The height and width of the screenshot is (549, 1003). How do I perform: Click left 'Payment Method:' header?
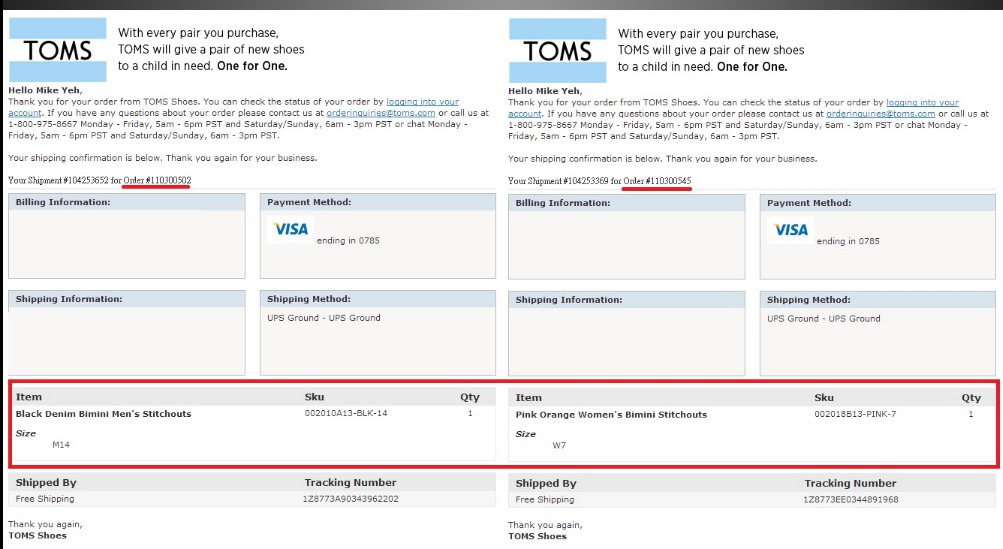pos(309,202)
